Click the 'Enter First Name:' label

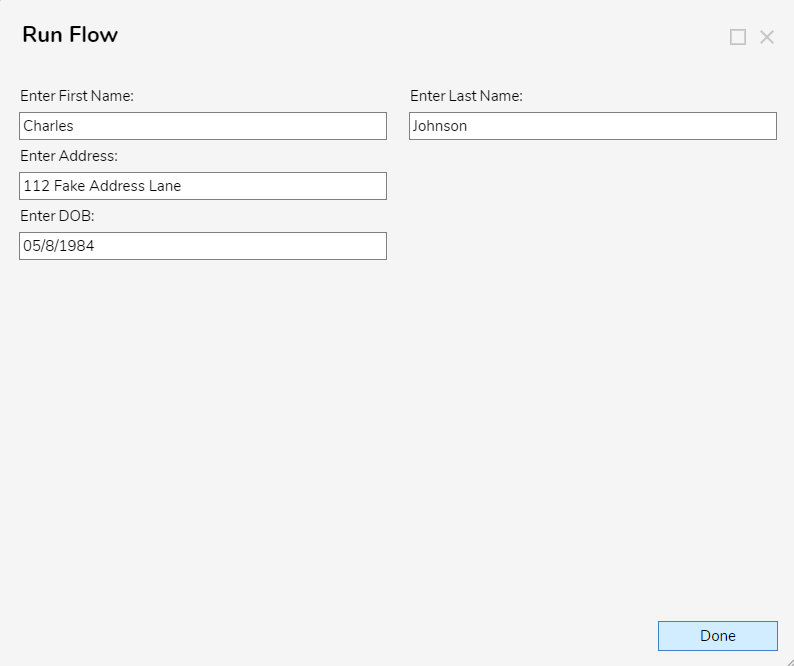(x=77, y=96)
